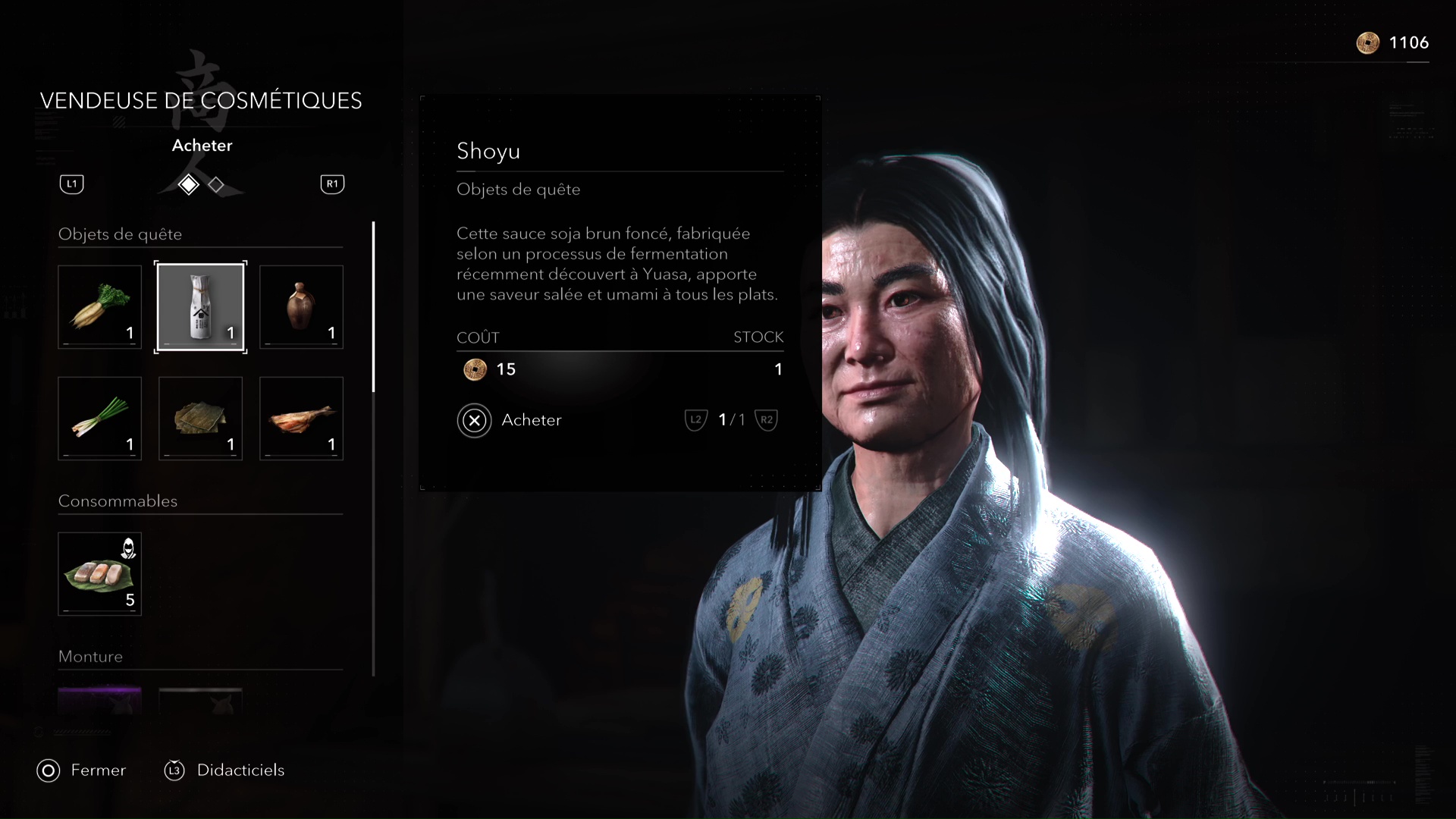This screenshot has height=819, width=1456.
Task: Click the coin currency icon beside 1106
Action: click(x=1367, y=43)
